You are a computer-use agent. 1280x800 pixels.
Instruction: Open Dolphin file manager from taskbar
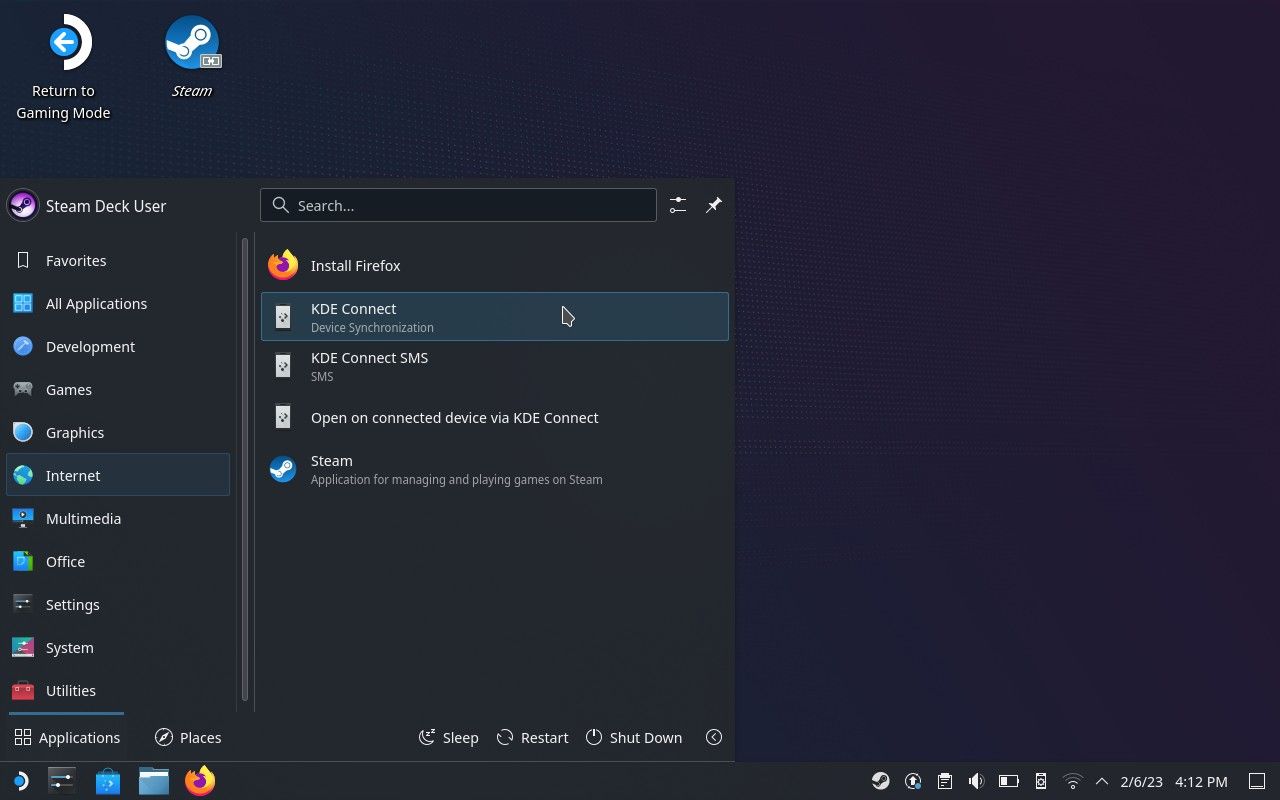tap(154, 781)
